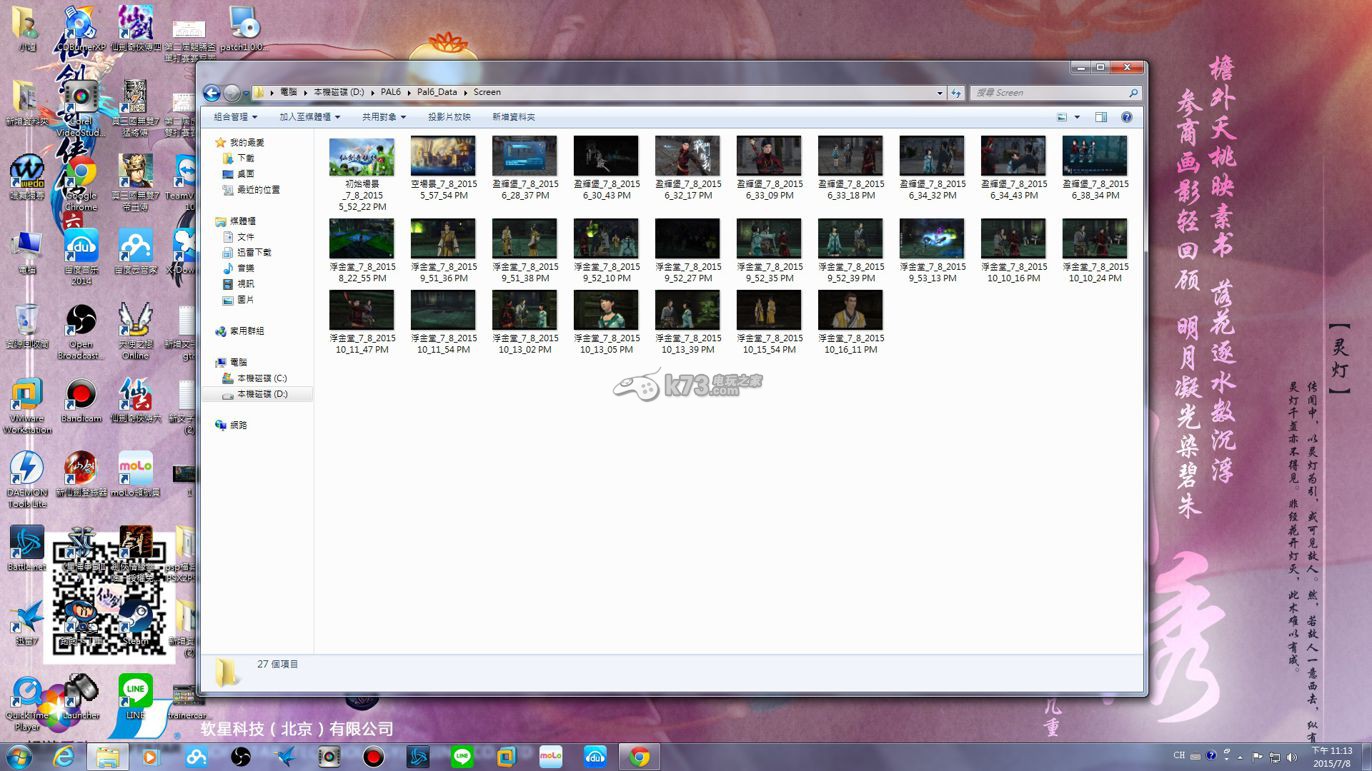Select 桌面 in navigation pane
Image resolution: width=1372 pixels, height=771 pixels.
(238, 174)
